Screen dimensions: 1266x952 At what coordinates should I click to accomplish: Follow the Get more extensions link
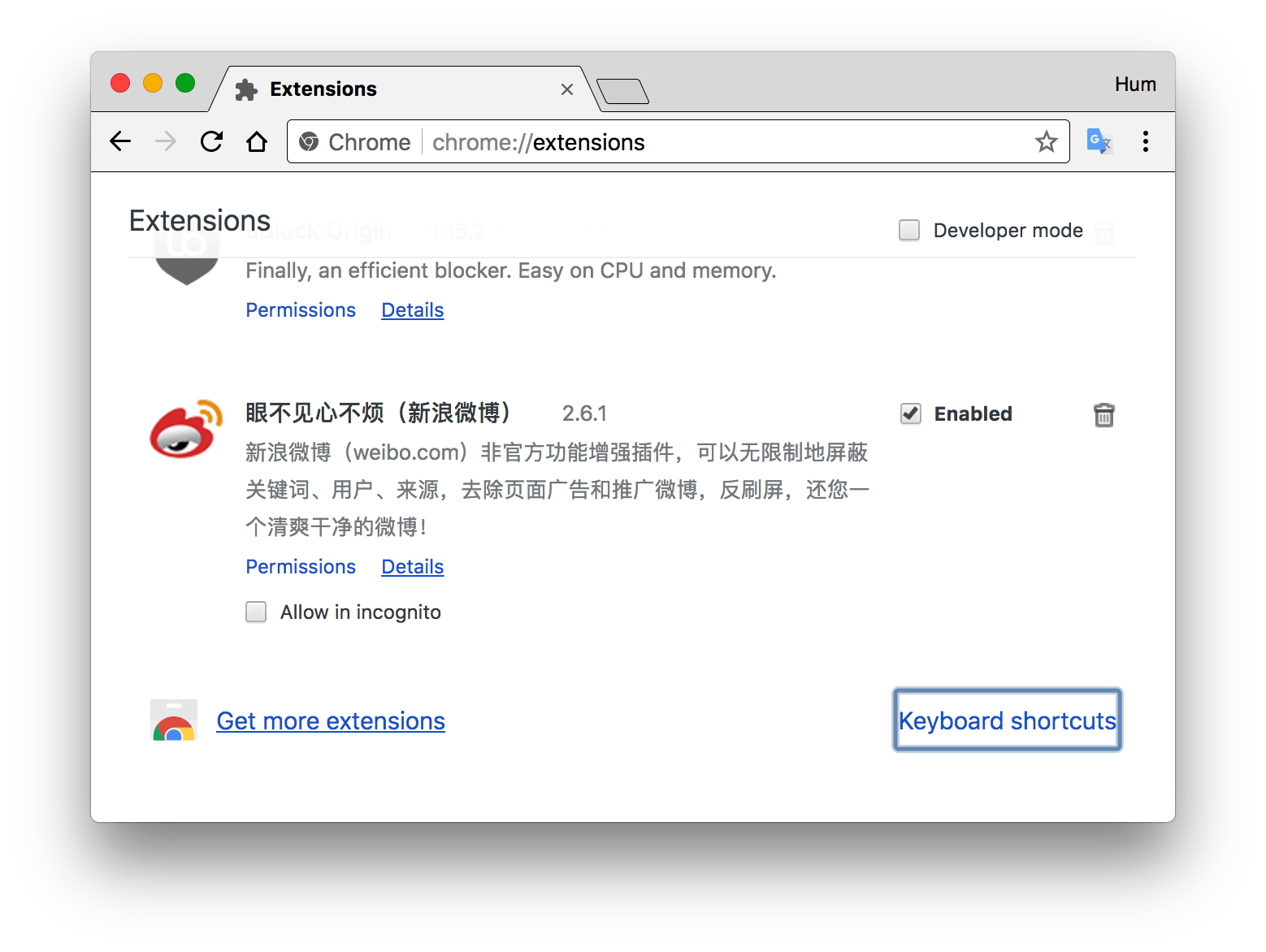[x=331, y=720]
